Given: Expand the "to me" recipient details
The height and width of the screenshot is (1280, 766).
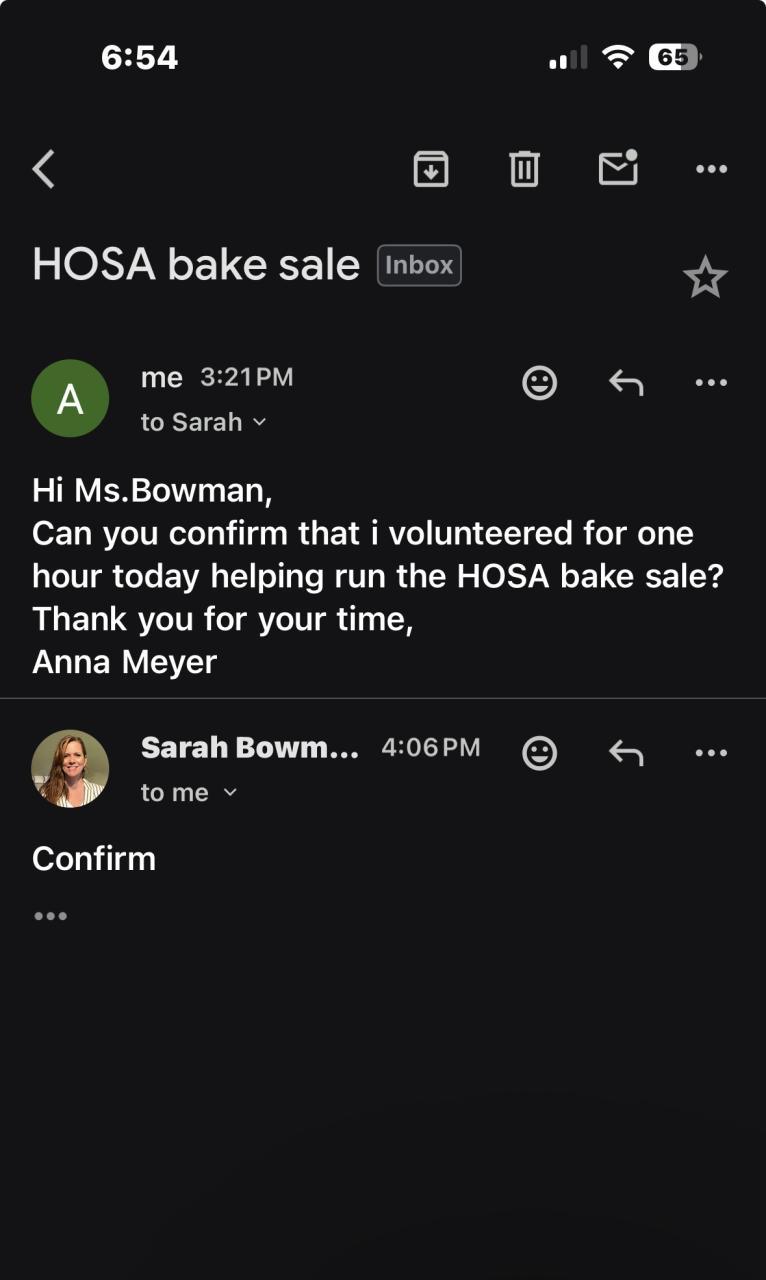Looking at the screenshot, I should (189, 793).
